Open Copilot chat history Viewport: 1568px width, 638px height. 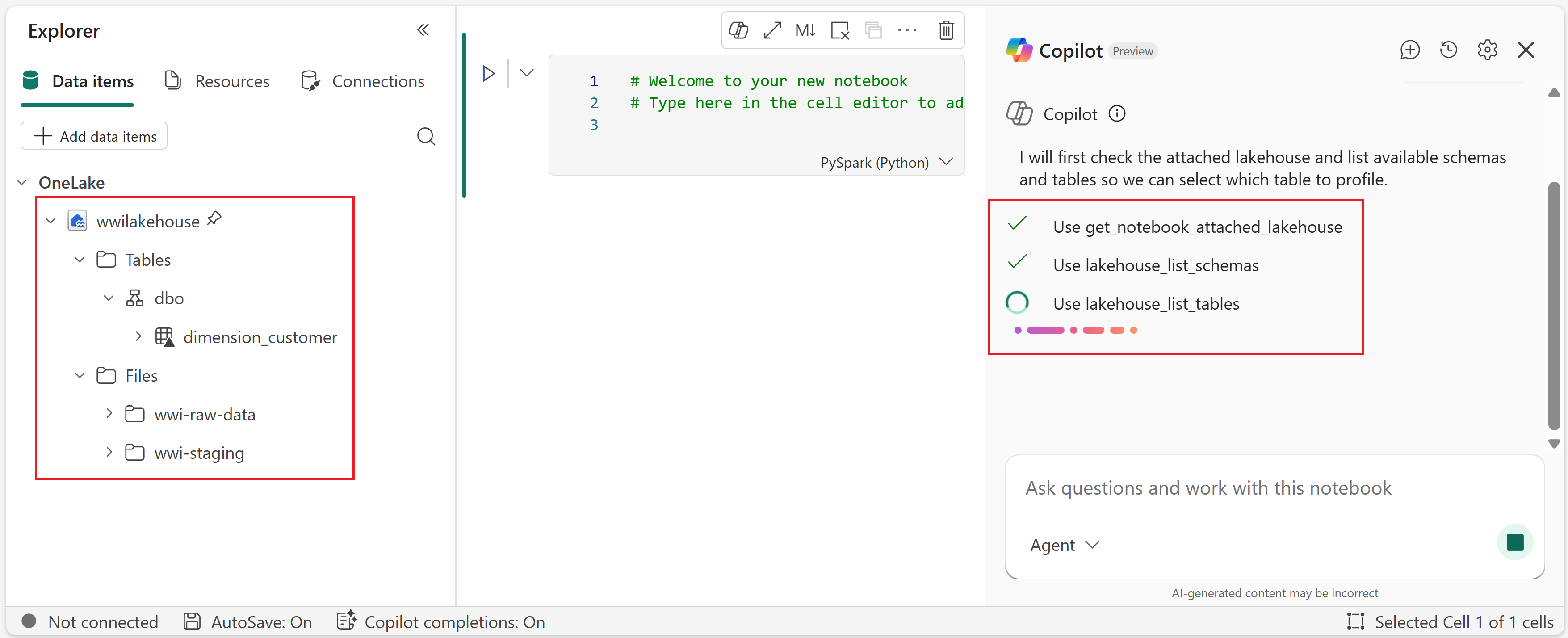click(x=1448, y=50)
